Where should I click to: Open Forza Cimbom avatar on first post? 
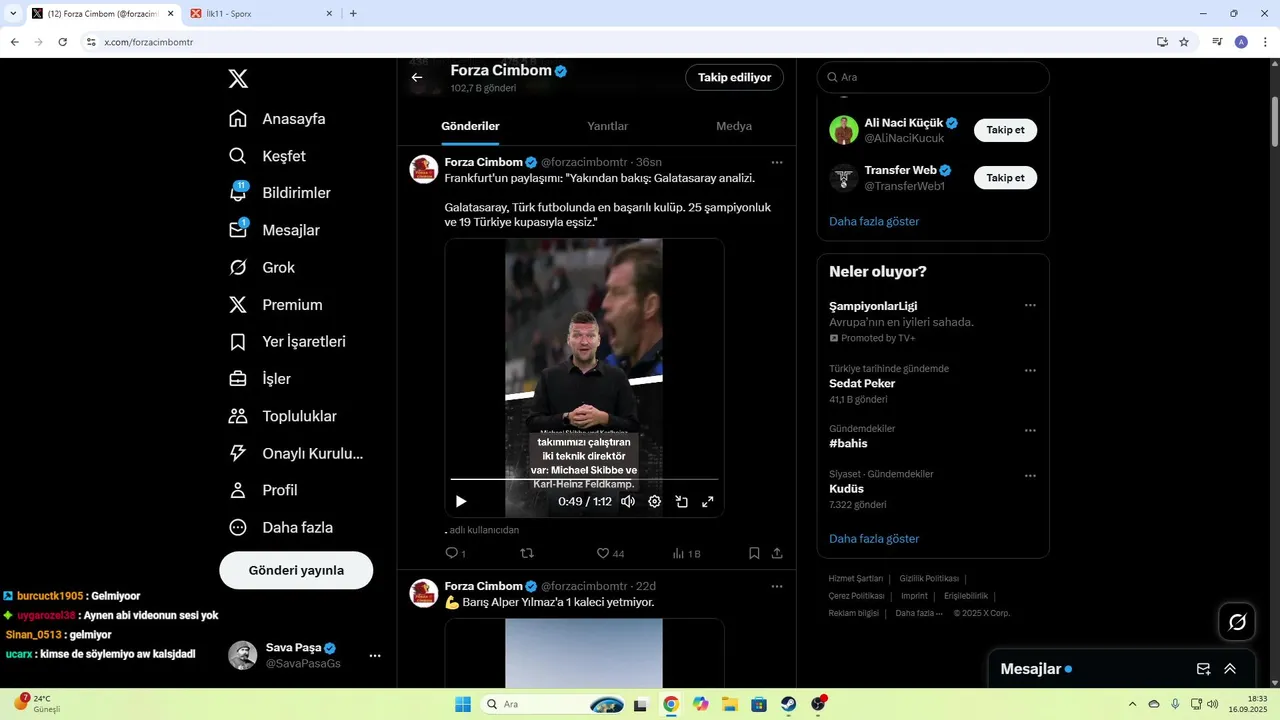click(424, 169)
